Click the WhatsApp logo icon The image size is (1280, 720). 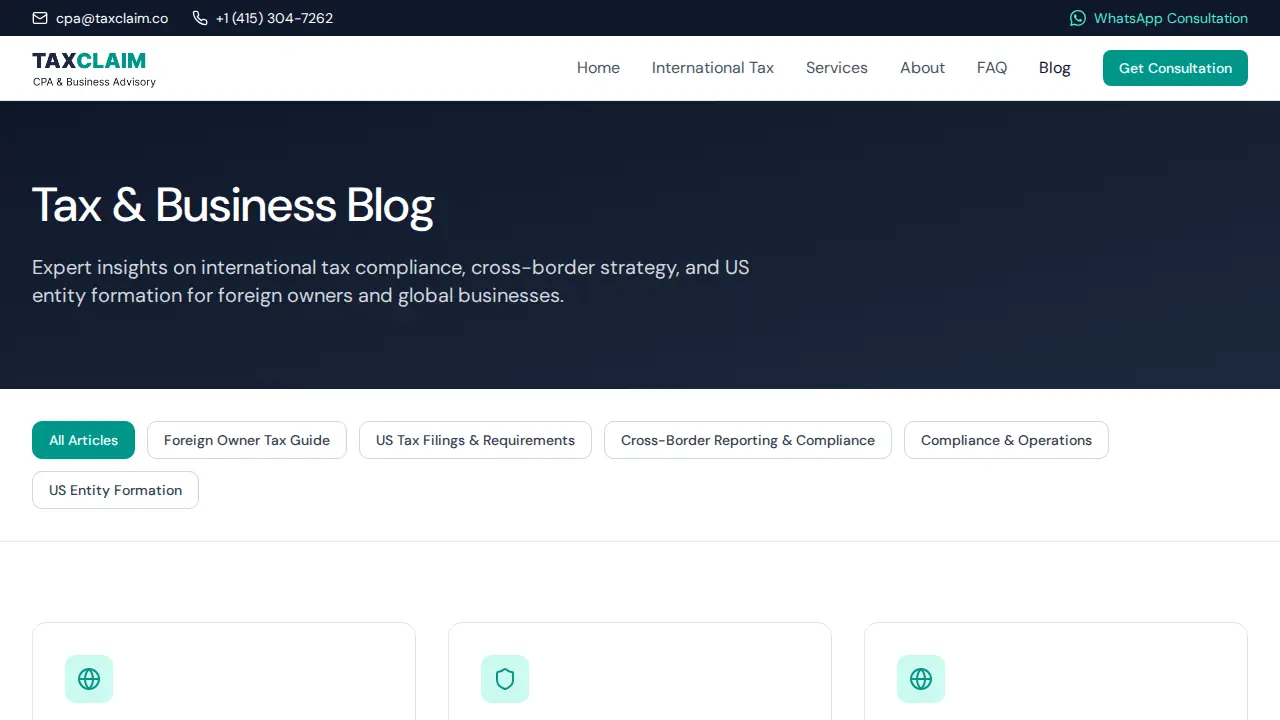pyautogui.click(x=1078, y=18)
